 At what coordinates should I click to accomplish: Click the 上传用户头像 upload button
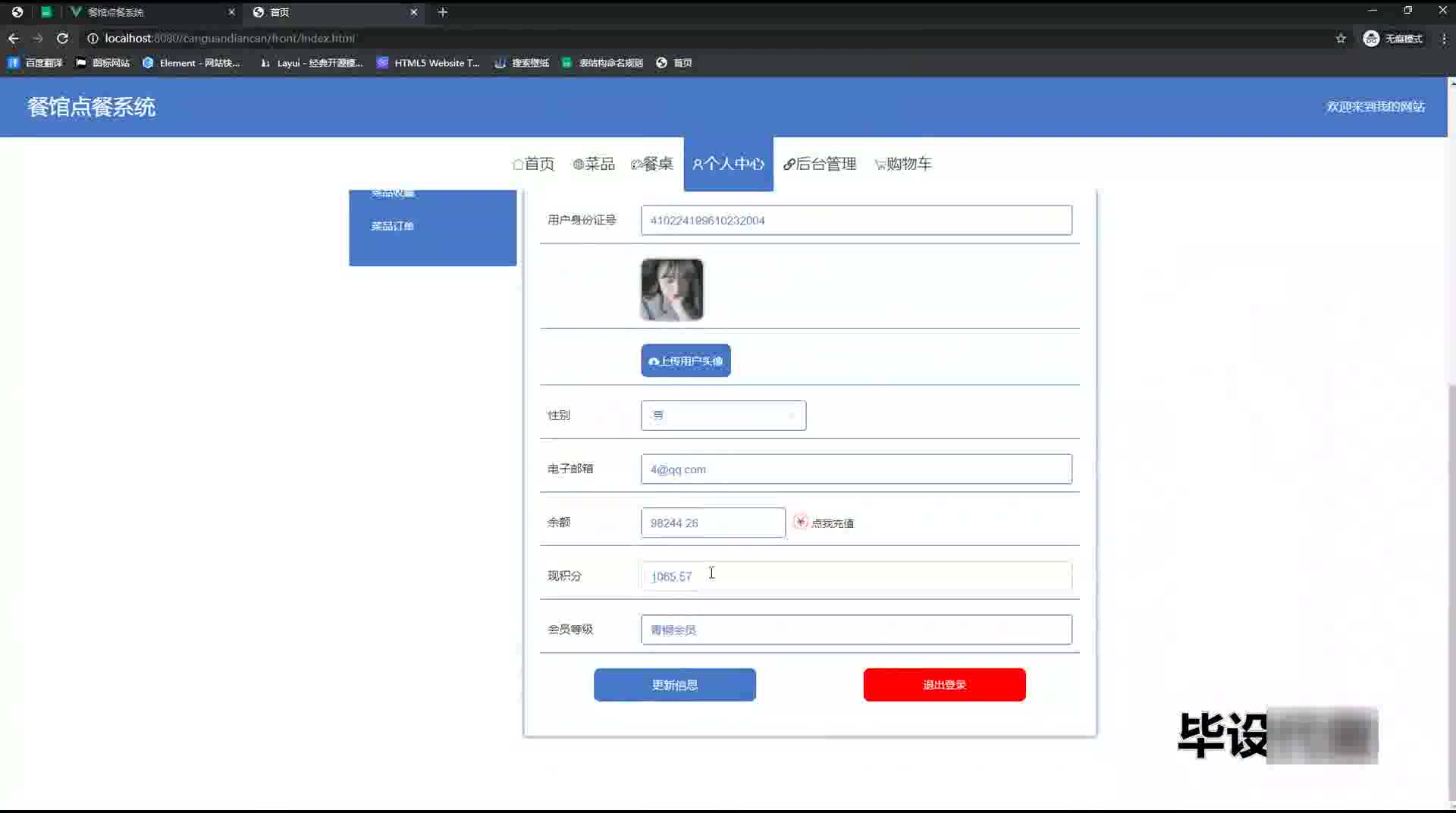(x=686, y=361)
